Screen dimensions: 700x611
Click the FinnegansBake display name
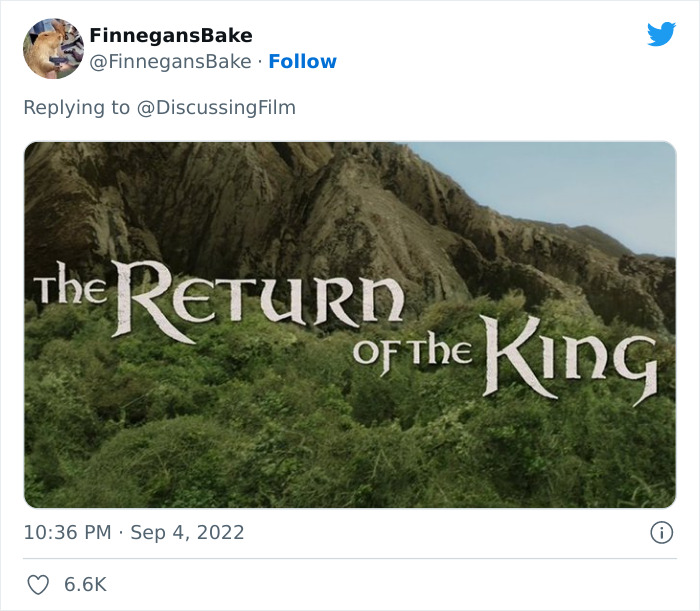(x=170, y=36)
